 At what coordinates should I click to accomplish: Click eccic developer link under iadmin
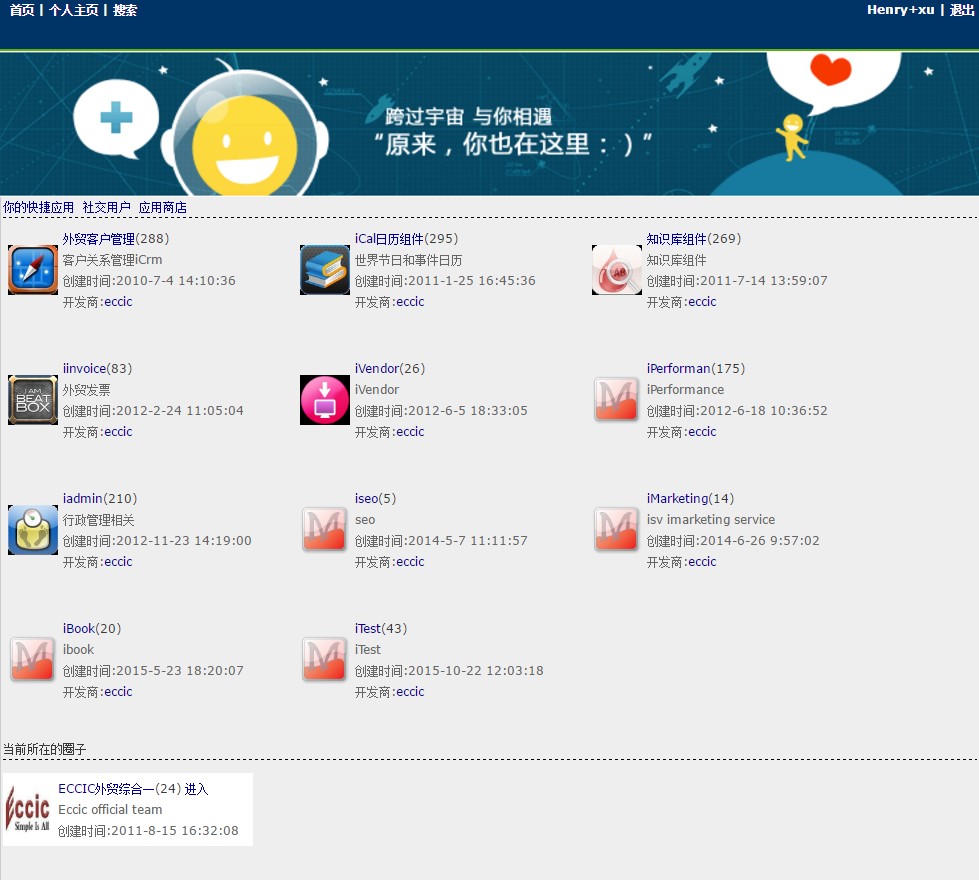point(118,561)
